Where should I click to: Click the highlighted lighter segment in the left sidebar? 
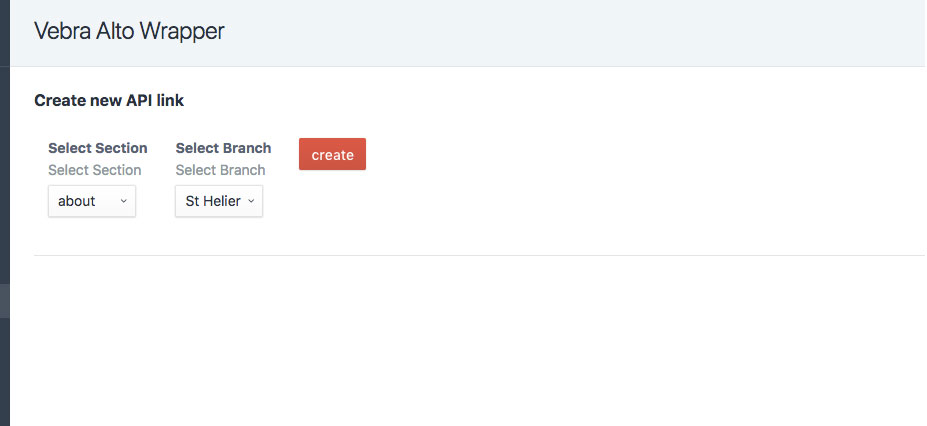pos(4,301)
